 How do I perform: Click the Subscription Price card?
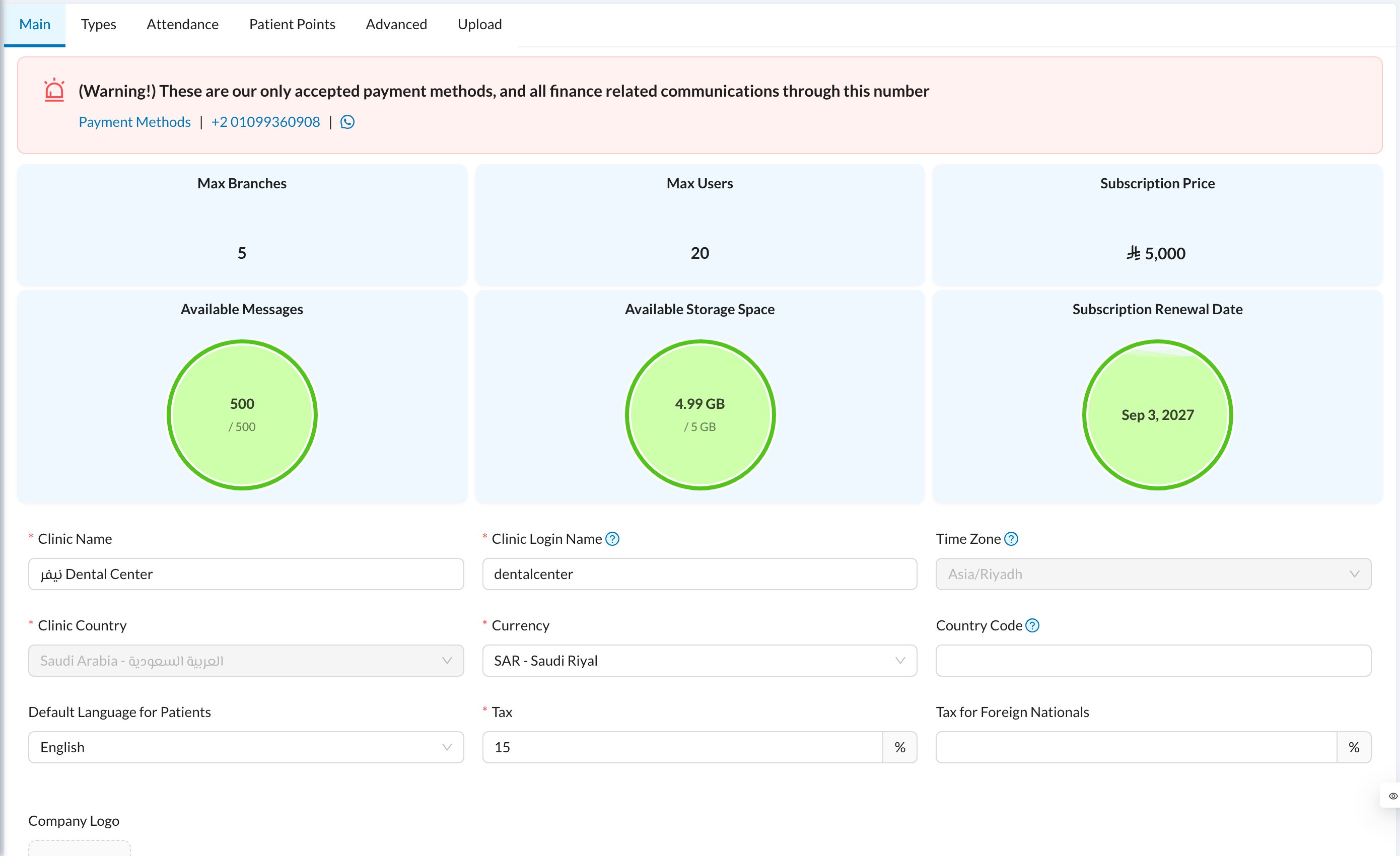[1157, 225]
